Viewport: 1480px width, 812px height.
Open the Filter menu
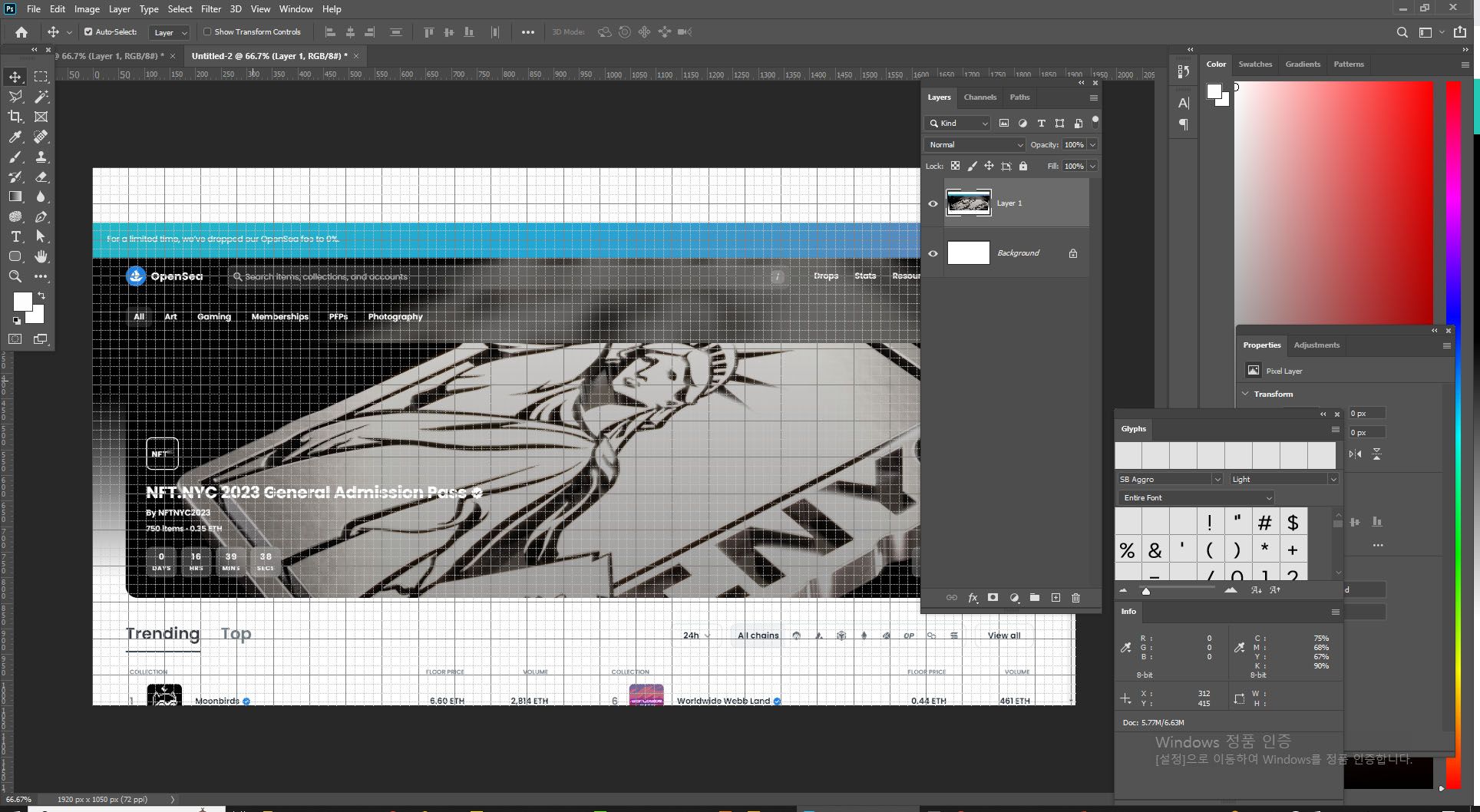[x=211, y=9]
